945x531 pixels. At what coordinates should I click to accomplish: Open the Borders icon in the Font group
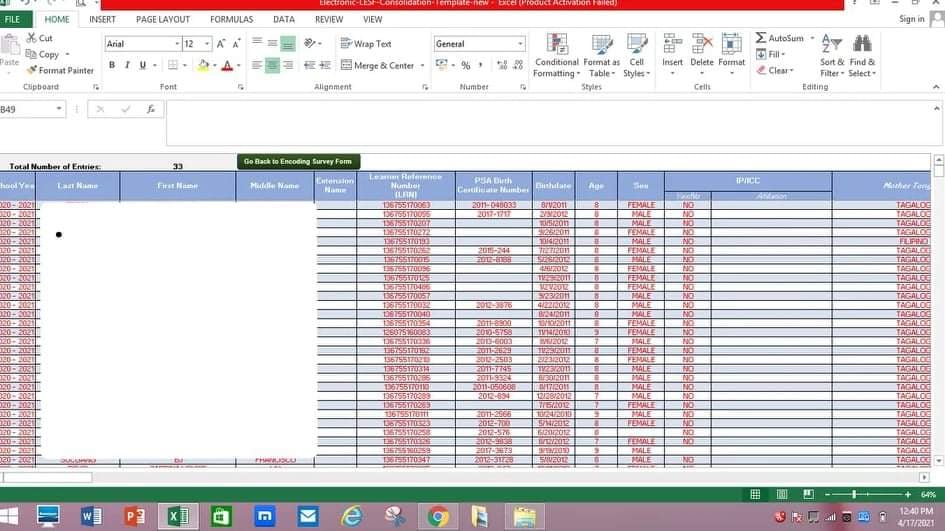(173, 65)
